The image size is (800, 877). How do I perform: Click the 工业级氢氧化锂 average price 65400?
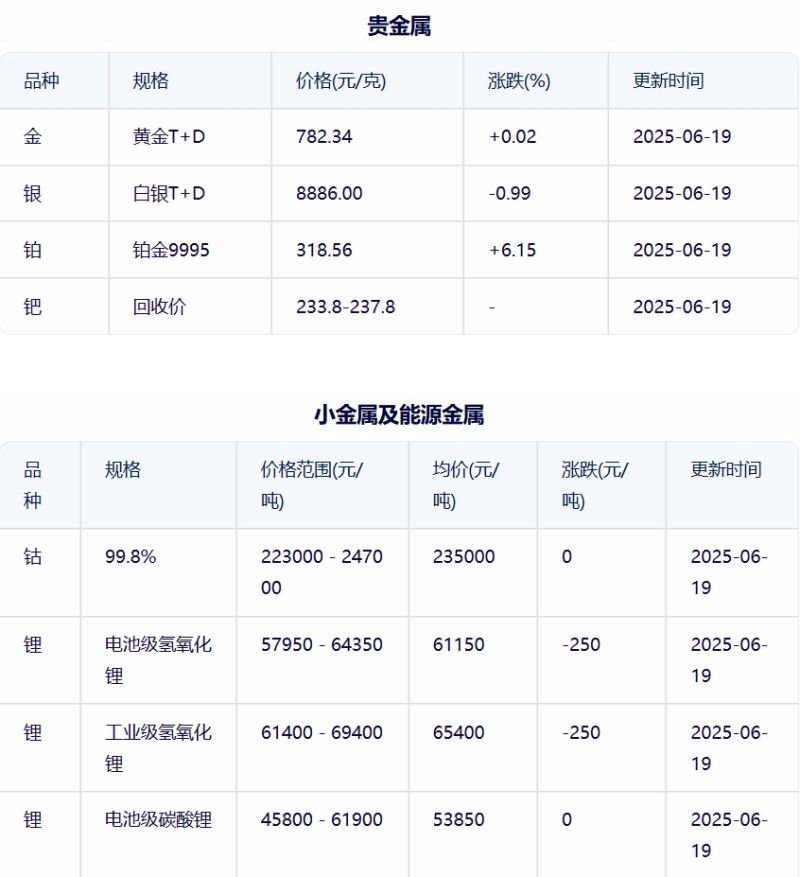459,732
